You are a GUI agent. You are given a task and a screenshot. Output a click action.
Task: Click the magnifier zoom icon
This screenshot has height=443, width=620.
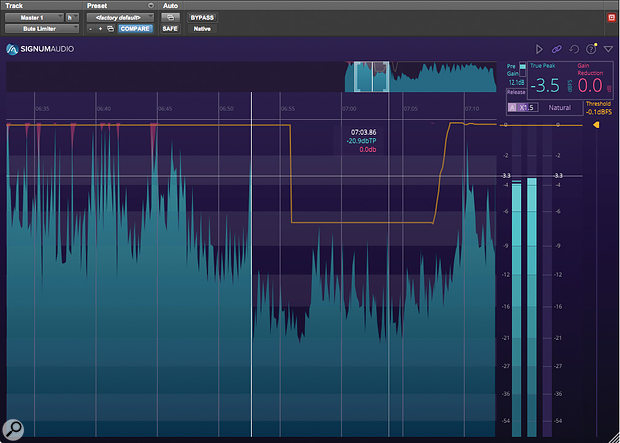(x=13, y=428)
